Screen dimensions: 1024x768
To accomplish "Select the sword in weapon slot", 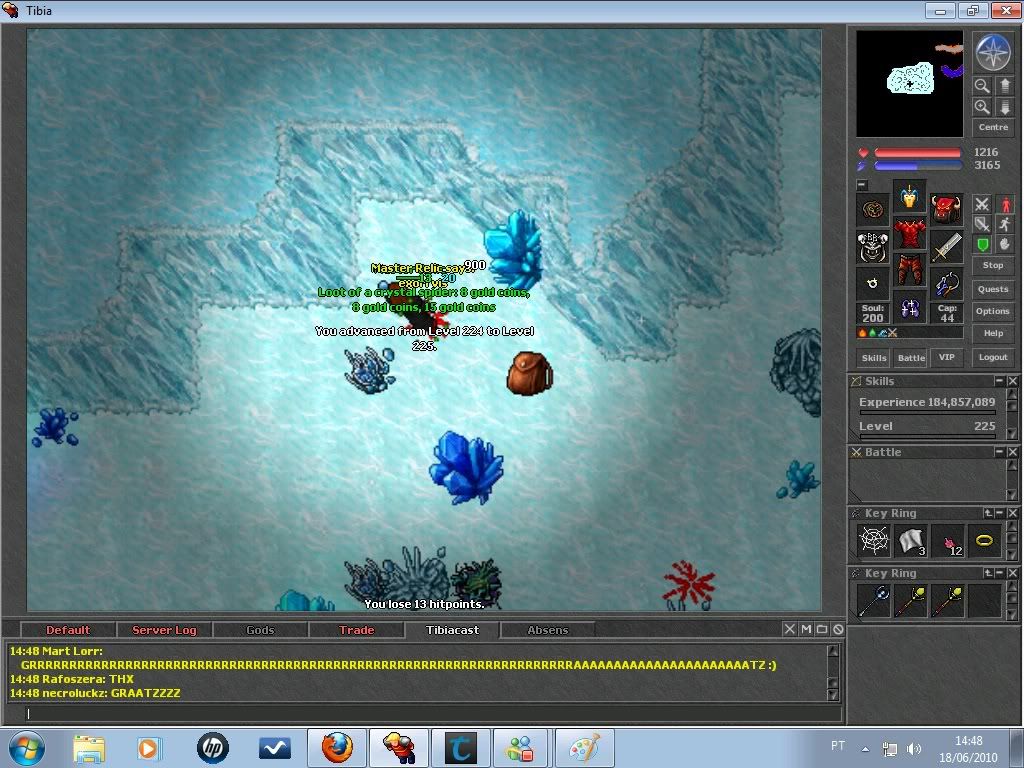I will click(x=946, y=246).
